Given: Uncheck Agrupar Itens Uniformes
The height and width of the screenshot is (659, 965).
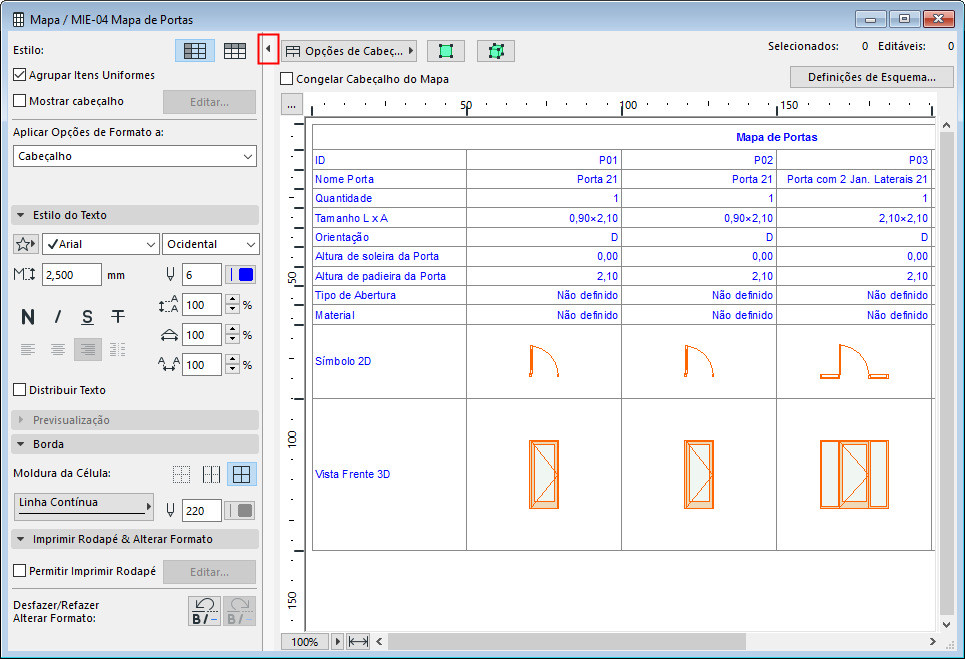Looking at the screenshot, I should 20,75.
